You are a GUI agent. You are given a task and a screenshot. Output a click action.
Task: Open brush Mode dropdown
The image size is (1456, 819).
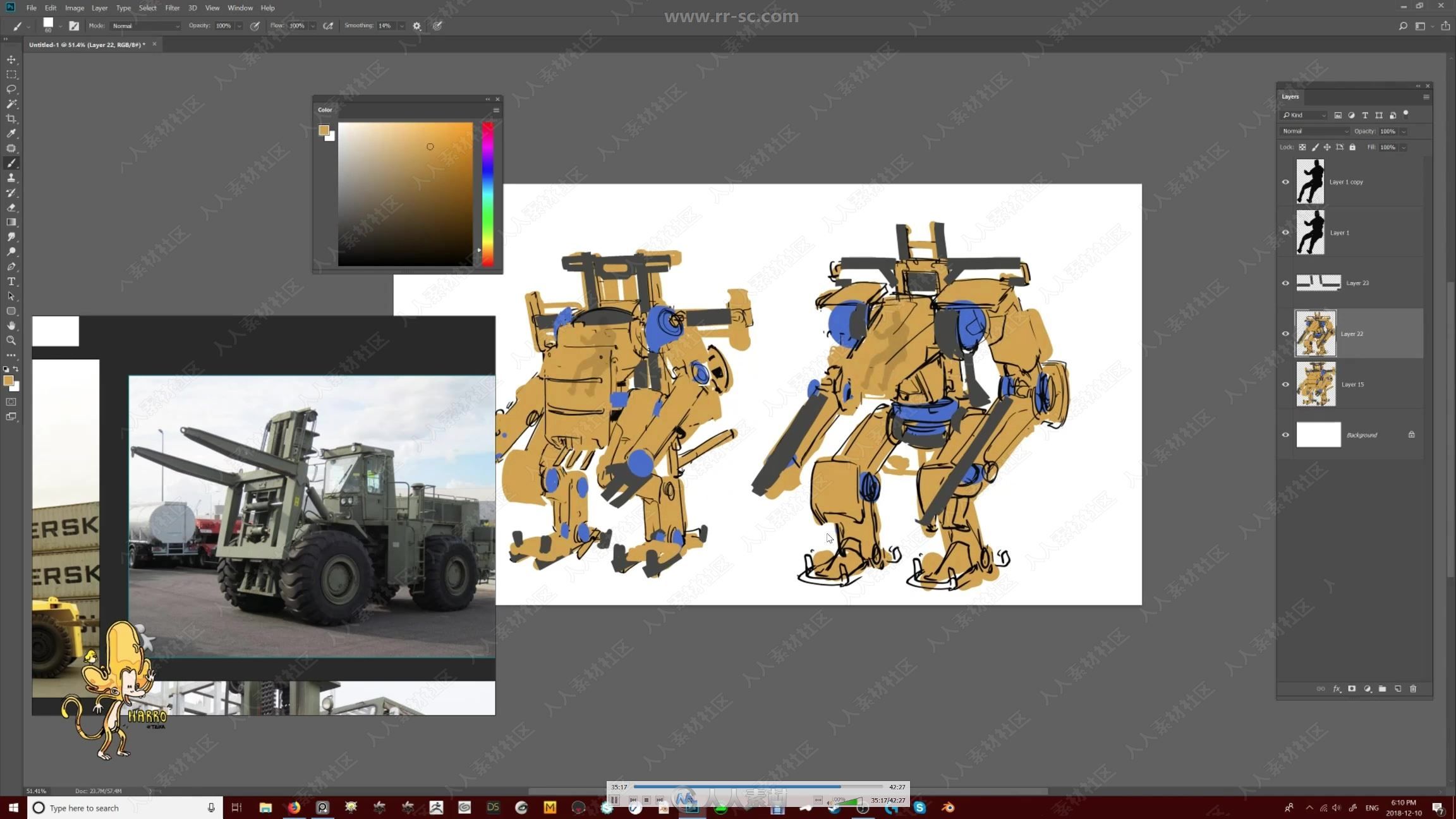[x=145, y=26]
